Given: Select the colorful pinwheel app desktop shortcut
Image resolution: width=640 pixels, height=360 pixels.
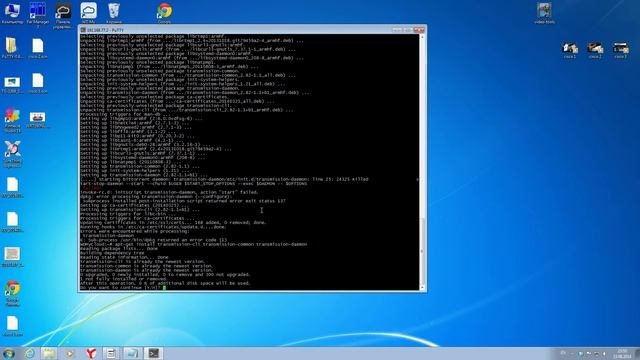Looking at the screenshot, I should [x=12, y=120].
